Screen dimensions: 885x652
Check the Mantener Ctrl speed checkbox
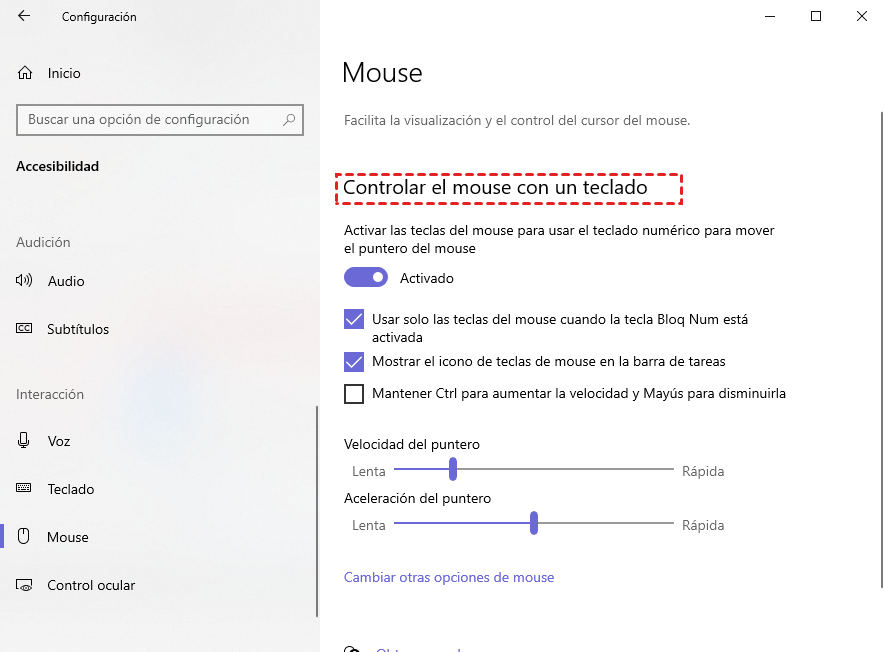(x=354, y=393)
